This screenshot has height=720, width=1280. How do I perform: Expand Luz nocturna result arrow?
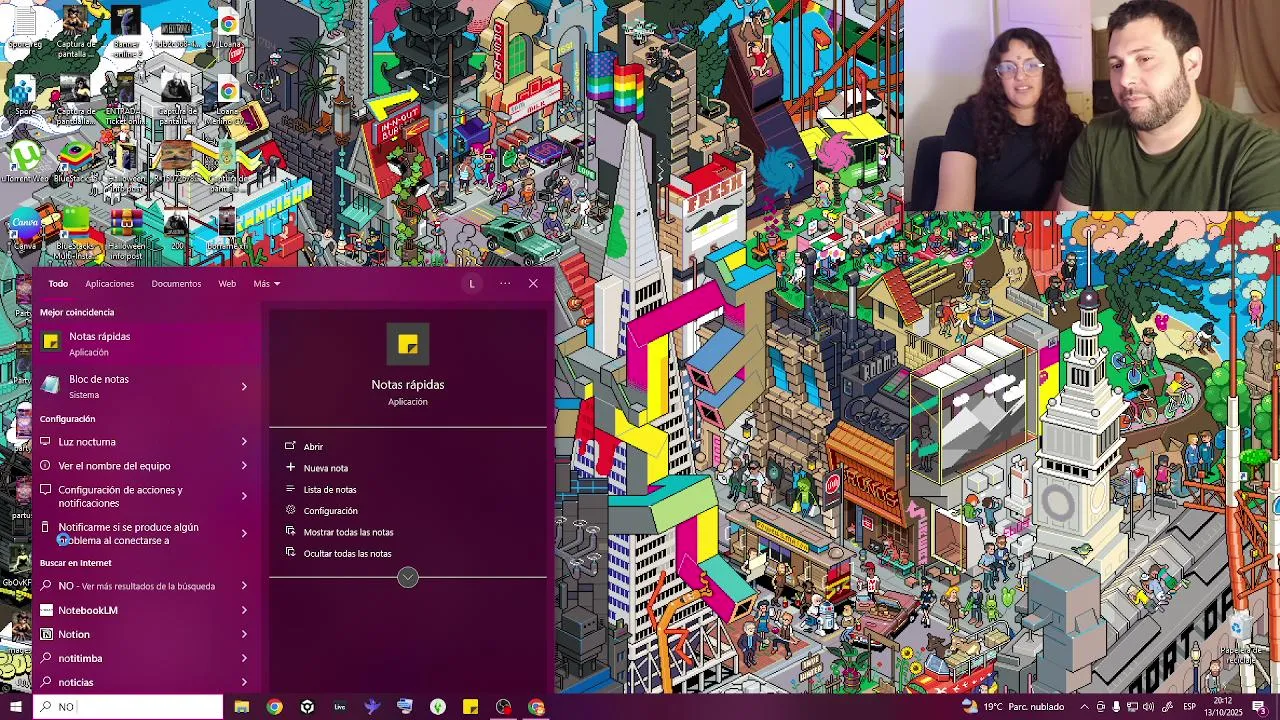coord(244,441)
